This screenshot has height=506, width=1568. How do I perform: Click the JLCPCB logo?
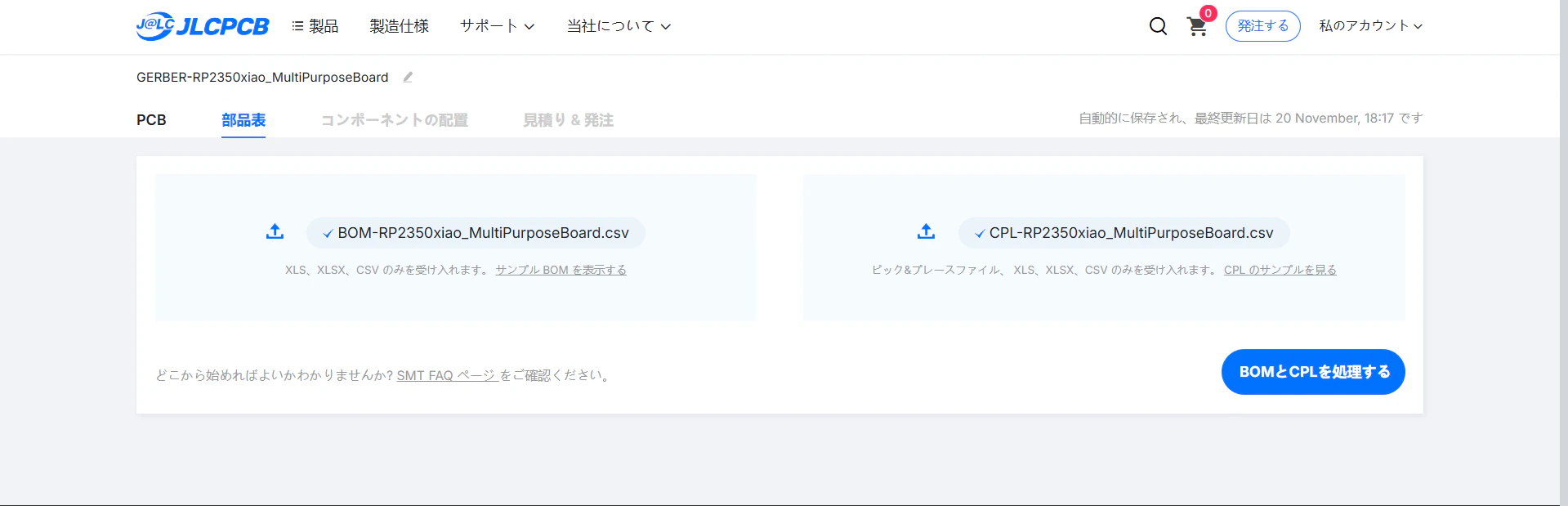tap(203, 26)
